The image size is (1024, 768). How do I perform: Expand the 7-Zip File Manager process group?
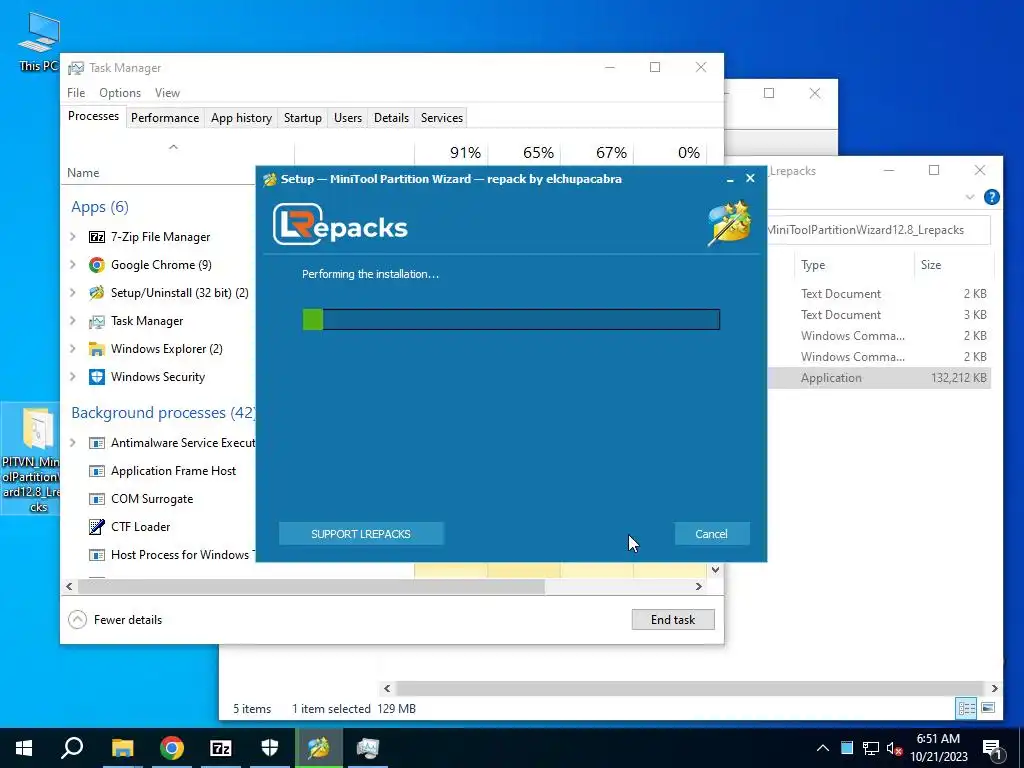(73, 236)
